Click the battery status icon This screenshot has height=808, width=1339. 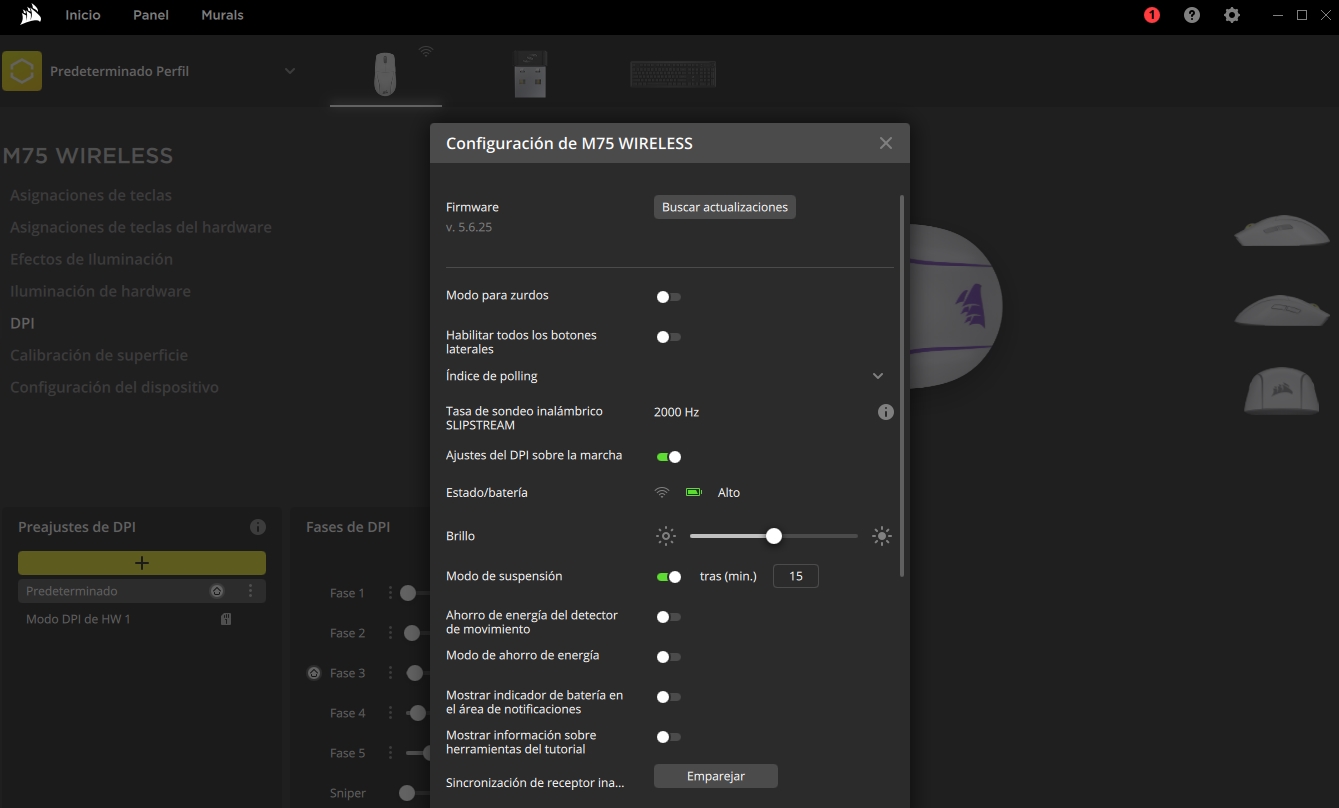[694, 492]
